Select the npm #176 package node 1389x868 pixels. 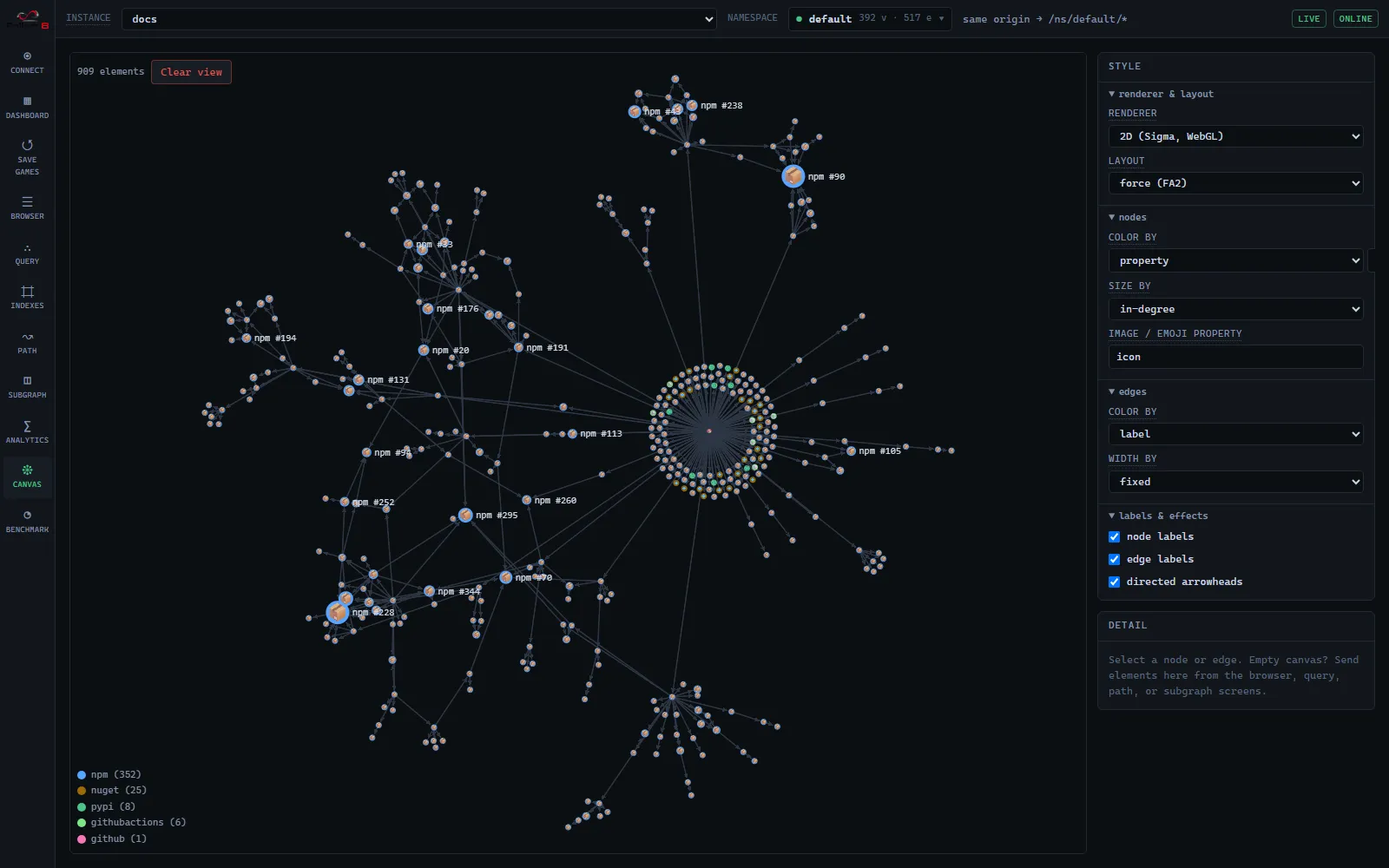(428, 308)
